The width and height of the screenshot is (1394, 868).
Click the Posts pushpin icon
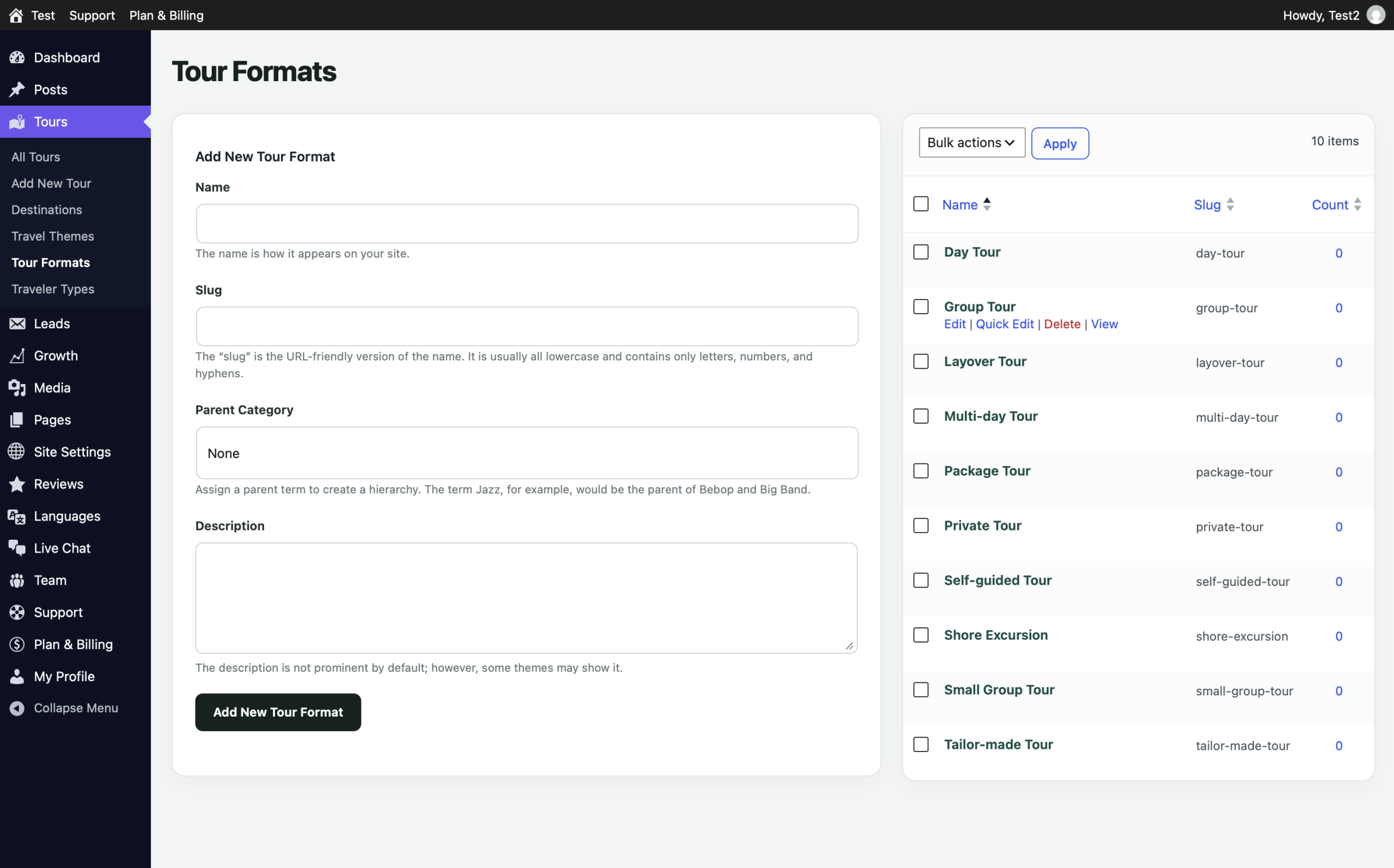pyautogui.click(x=17, y=89)
